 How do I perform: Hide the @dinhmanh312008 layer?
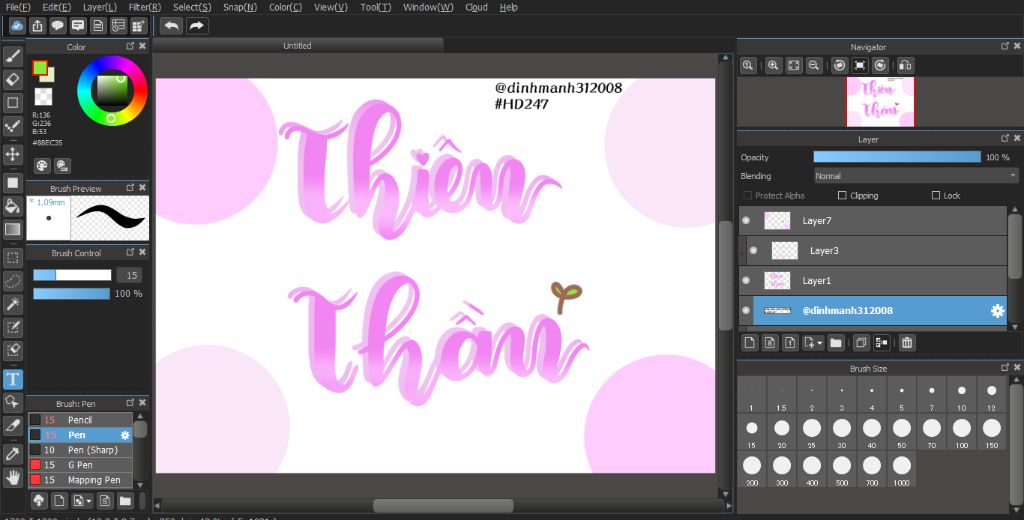point(746,311)
